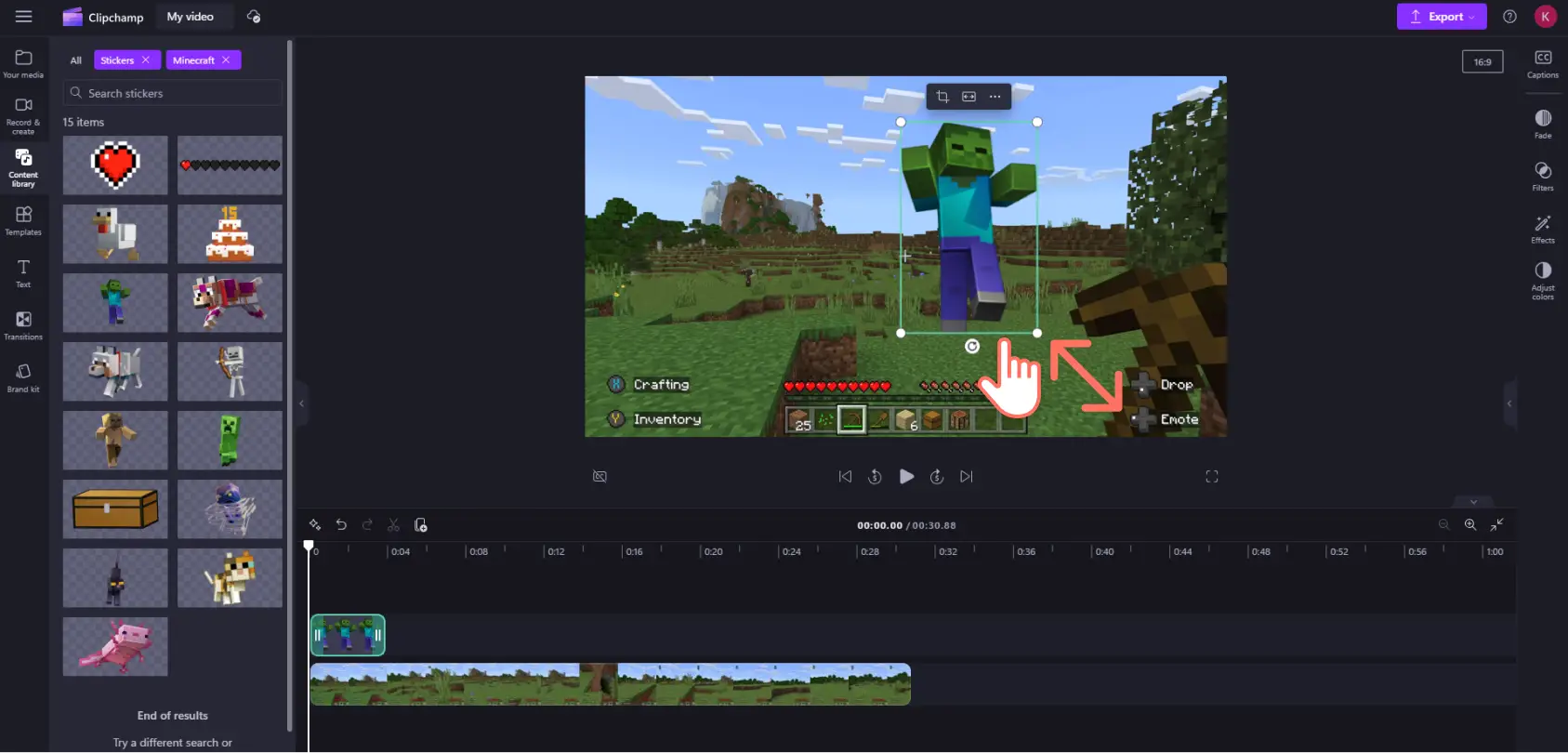Viewport: 1568px width, 753px height.
Task: Open Brand kit panel
Action: pos(23,377)
